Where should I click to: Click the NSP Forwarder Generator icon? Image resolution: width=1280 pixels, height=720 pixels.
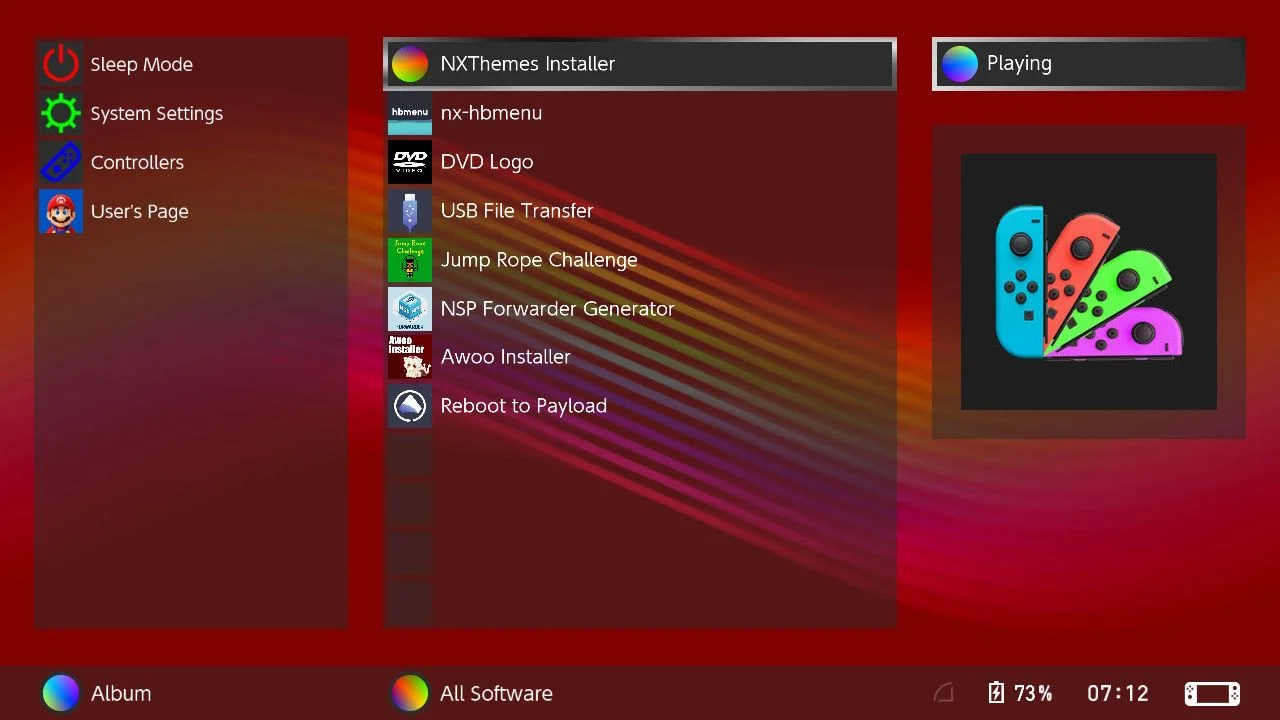point(410,309)
